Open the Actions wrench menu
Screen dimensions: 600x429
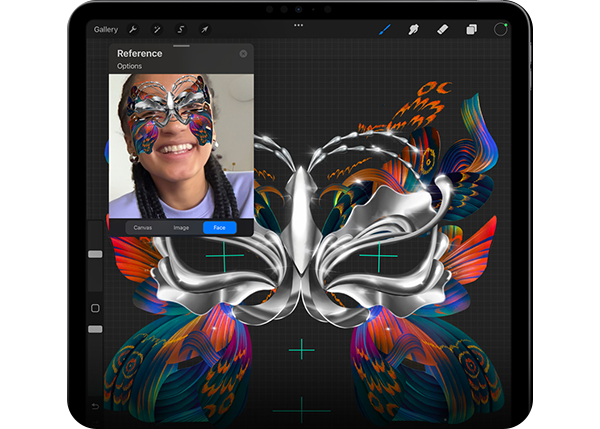(133, 30)
